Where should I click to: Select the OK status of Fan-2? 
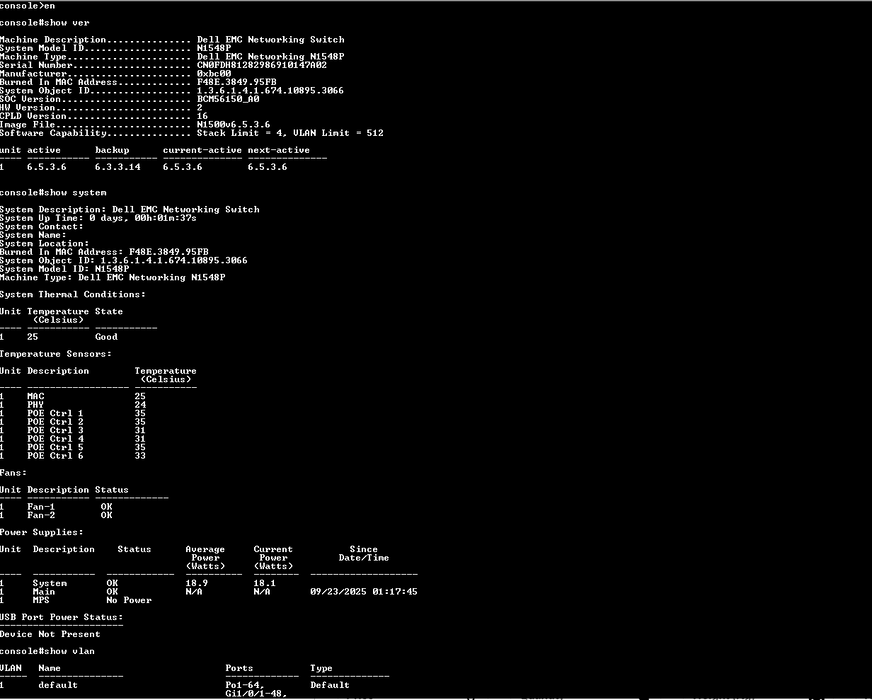pos(106,515)
